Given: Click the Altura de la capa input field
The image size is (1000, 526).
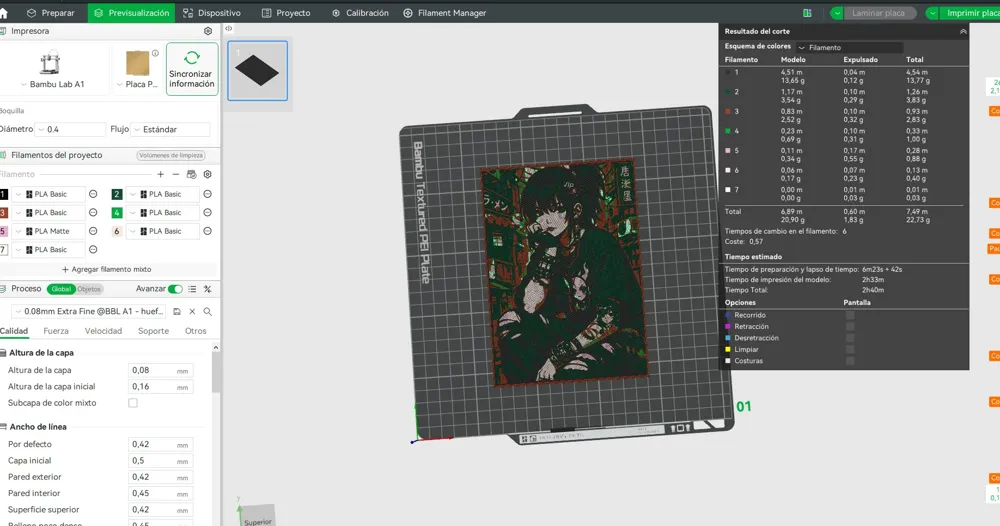Looking at the screenshot, I should click(160, 370).
